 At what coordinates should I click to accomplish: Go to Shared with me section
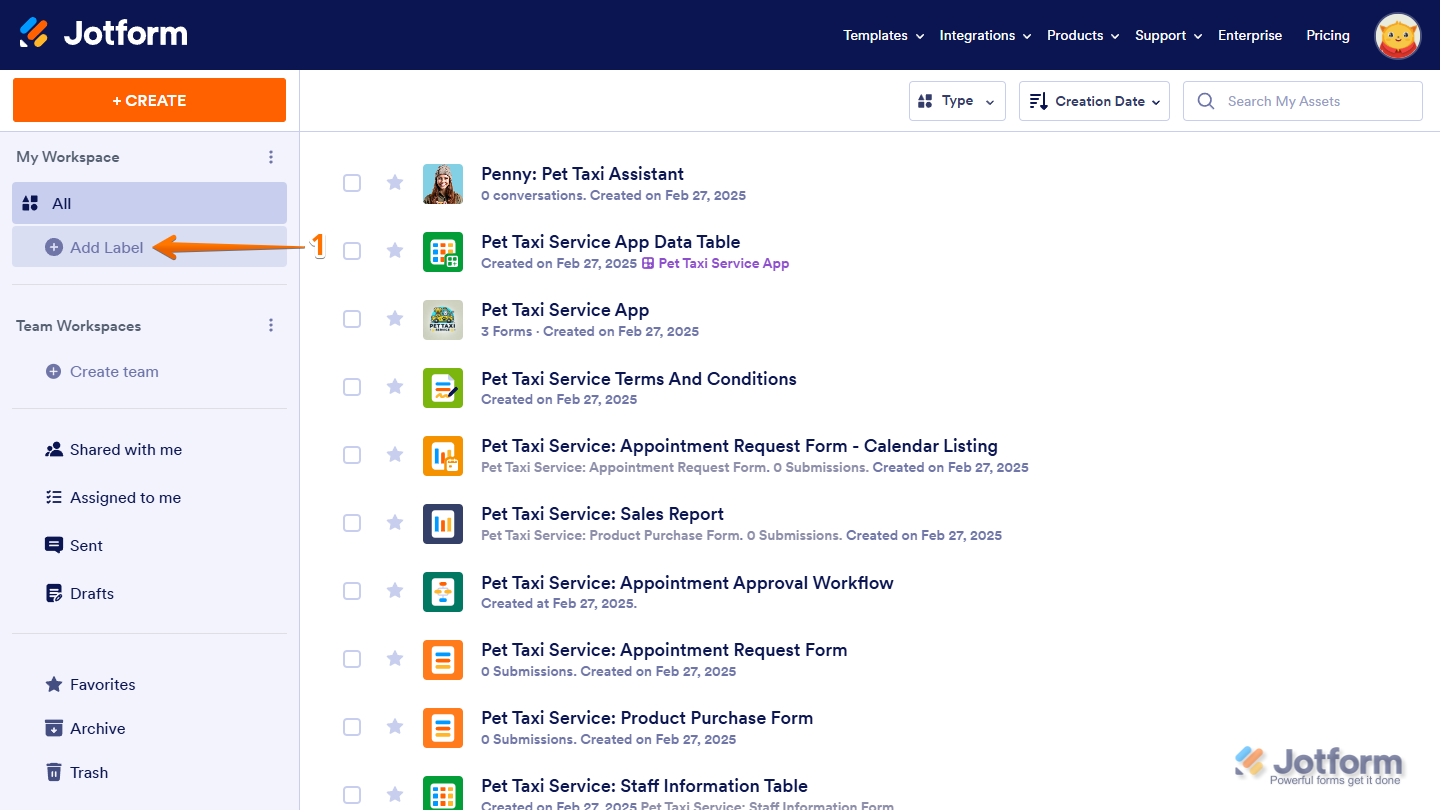pyautogui.click(x=125, y=450)
